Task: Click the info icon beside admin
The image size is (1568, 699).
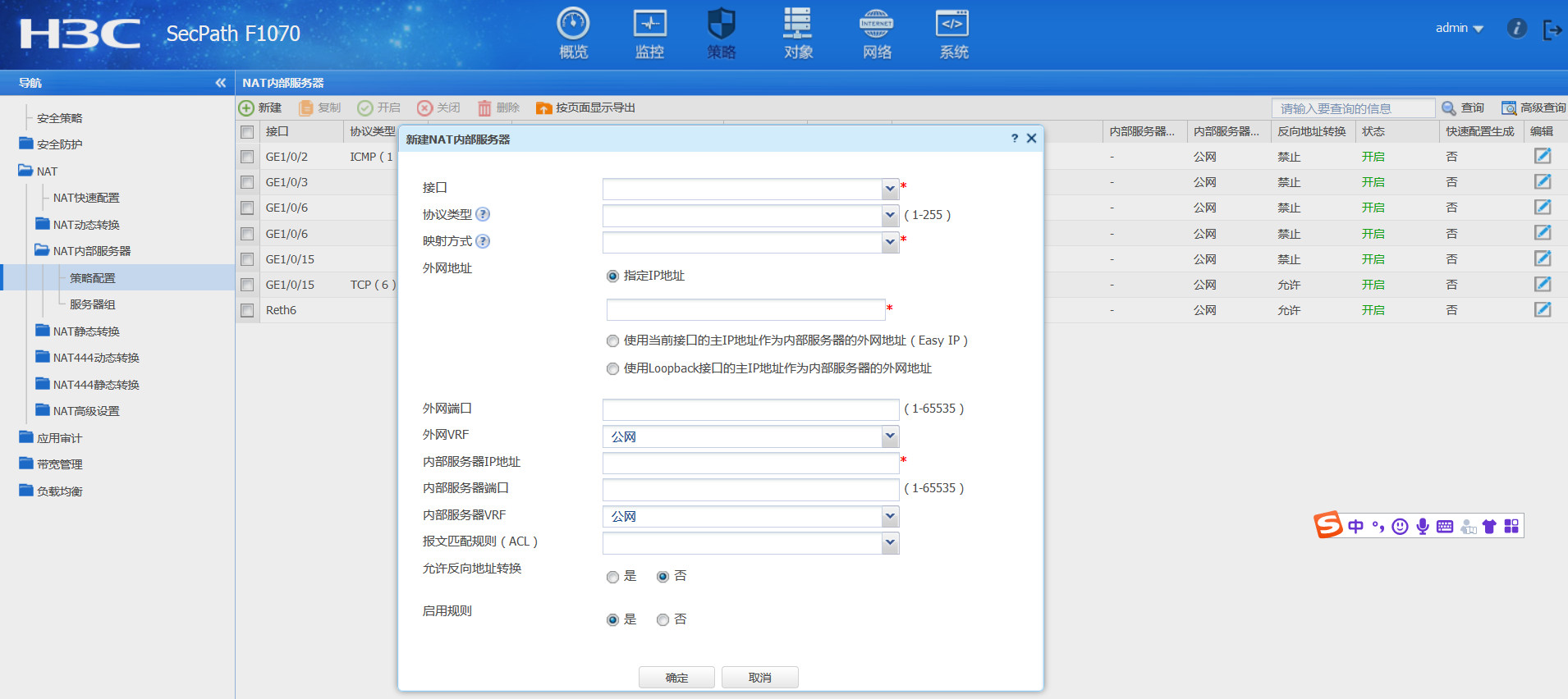Action: click(1516, 29)
